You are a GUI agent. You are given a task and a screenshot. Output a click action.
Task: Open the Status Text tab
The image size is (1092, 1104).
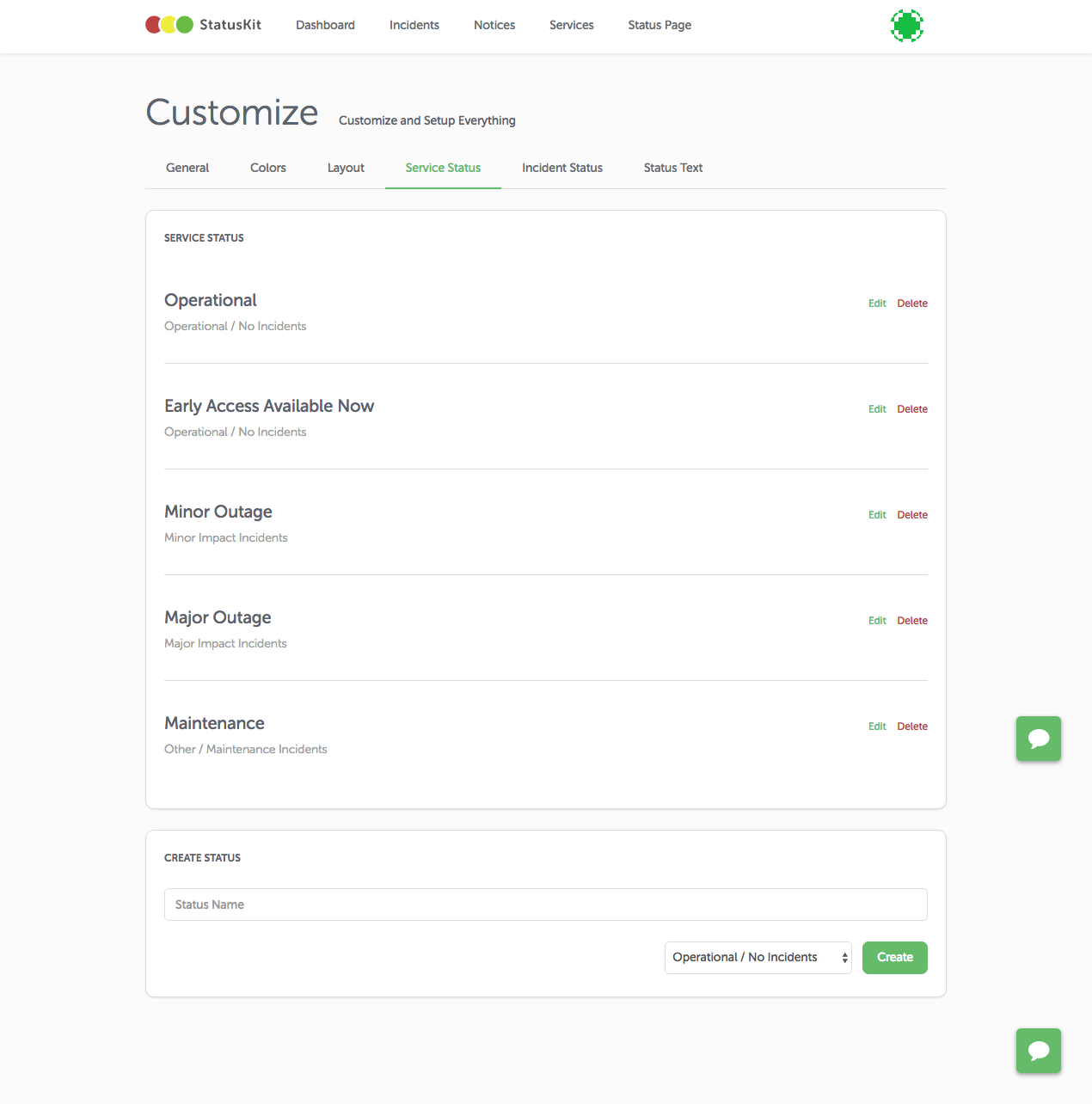(x=672, y=168)
